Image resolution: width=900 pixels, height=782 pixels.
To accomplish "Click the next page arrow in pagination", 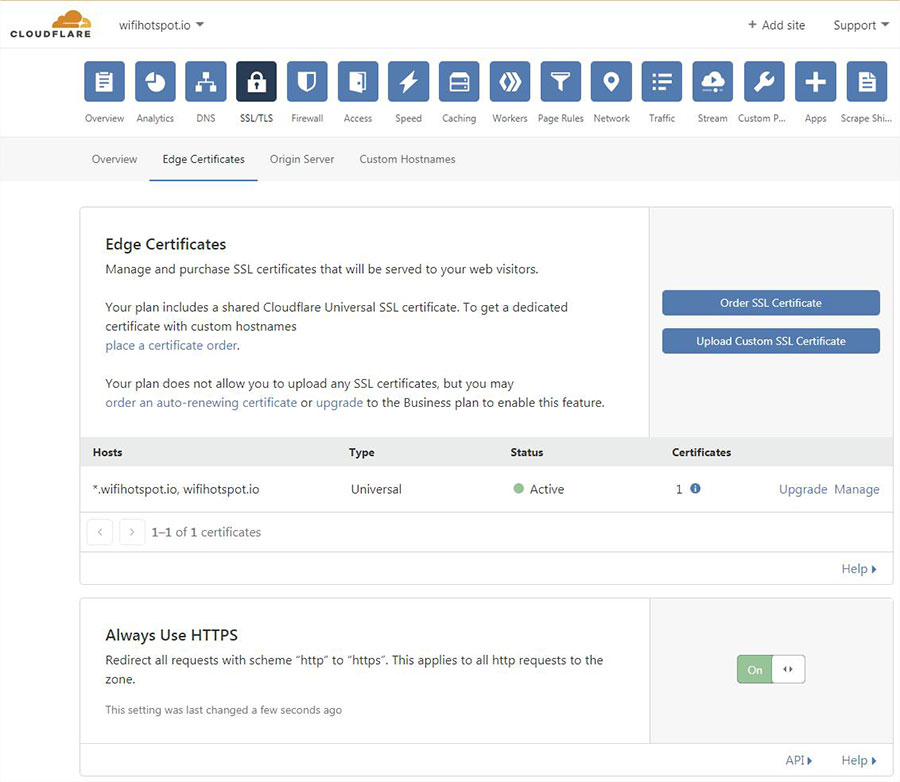I will click(132, 532).
